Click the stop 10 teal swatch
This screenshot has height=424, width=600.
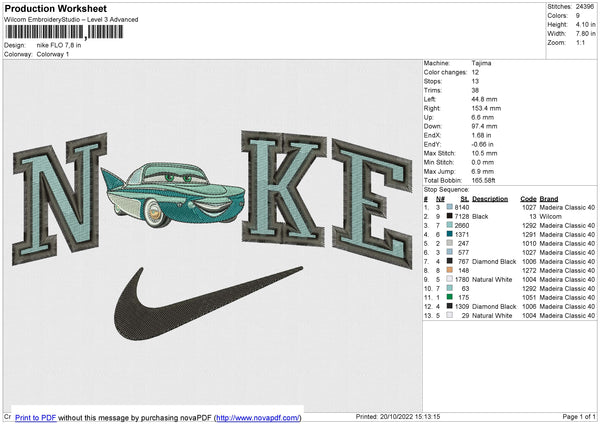(x=449, y=288)
